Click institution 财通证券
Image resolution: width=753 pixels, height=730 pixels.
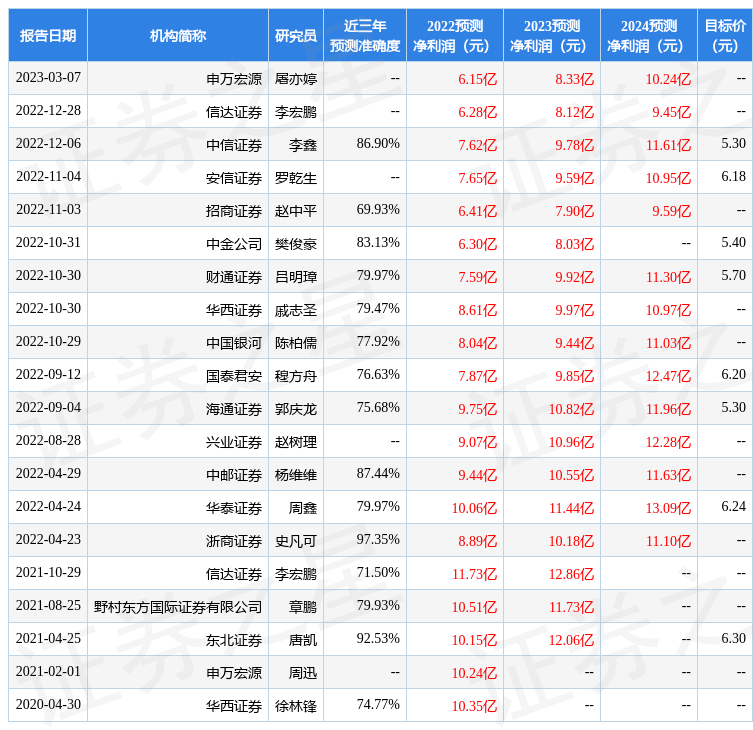(234, 277)
